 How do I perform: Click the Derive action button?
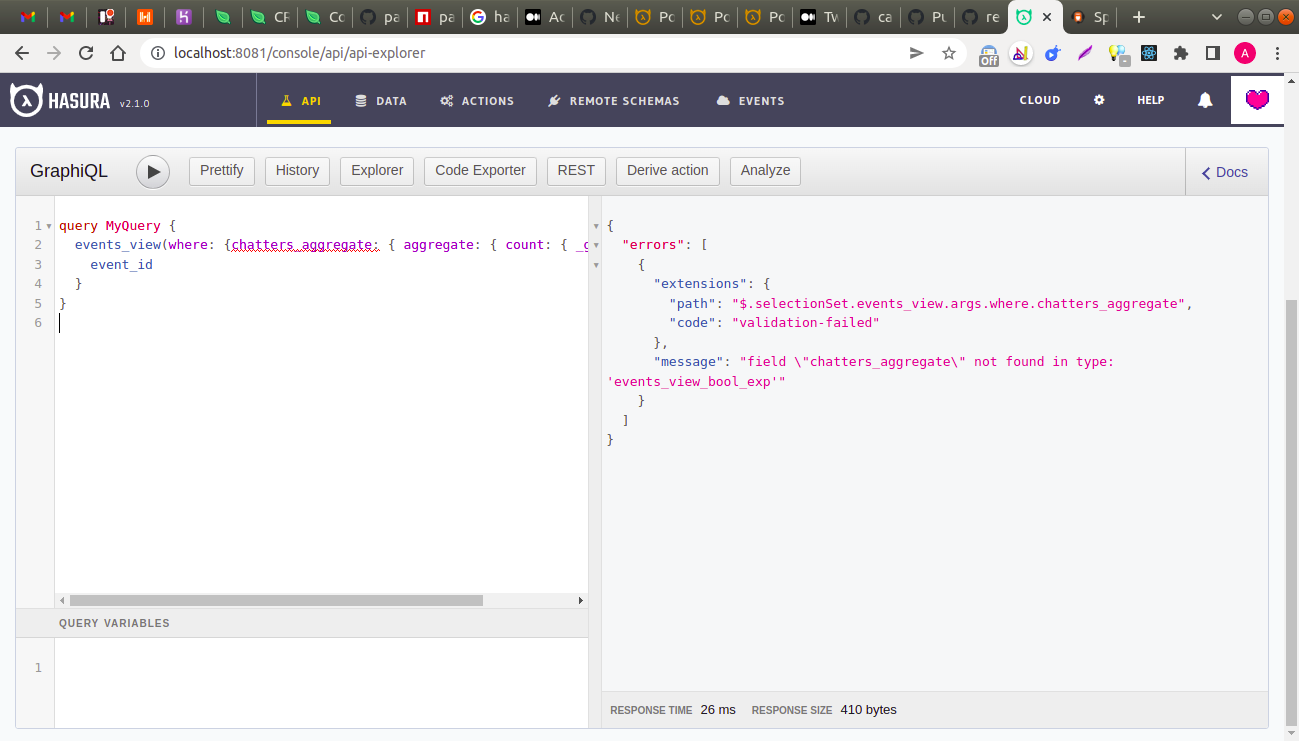[667, 171]
